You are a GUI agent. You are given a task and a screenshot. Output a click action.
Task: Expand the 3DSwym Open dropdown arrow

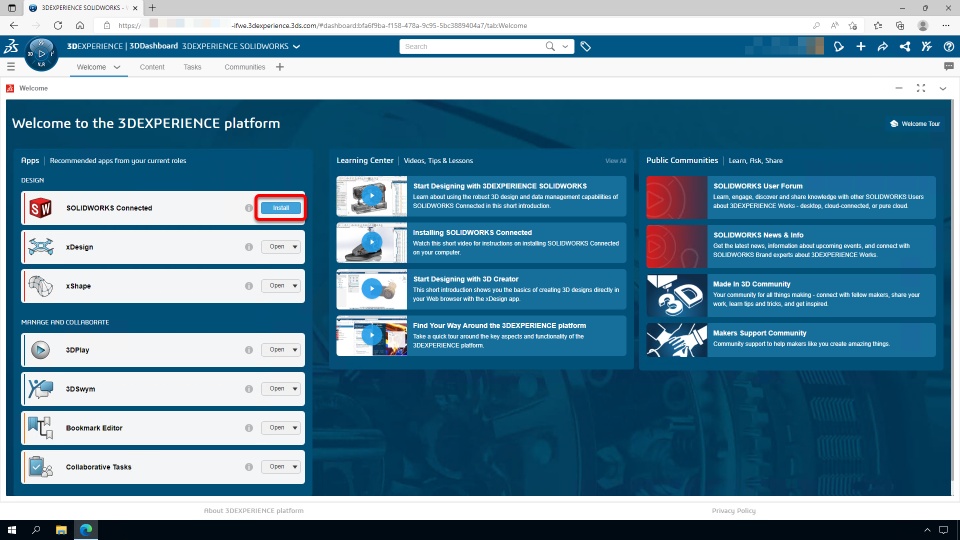294,389
